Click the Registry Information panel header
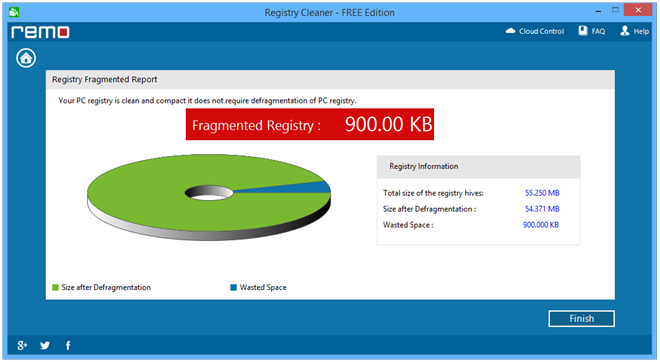Image resolution: width=660 pixels, height=362 pixels. point(478,167)
